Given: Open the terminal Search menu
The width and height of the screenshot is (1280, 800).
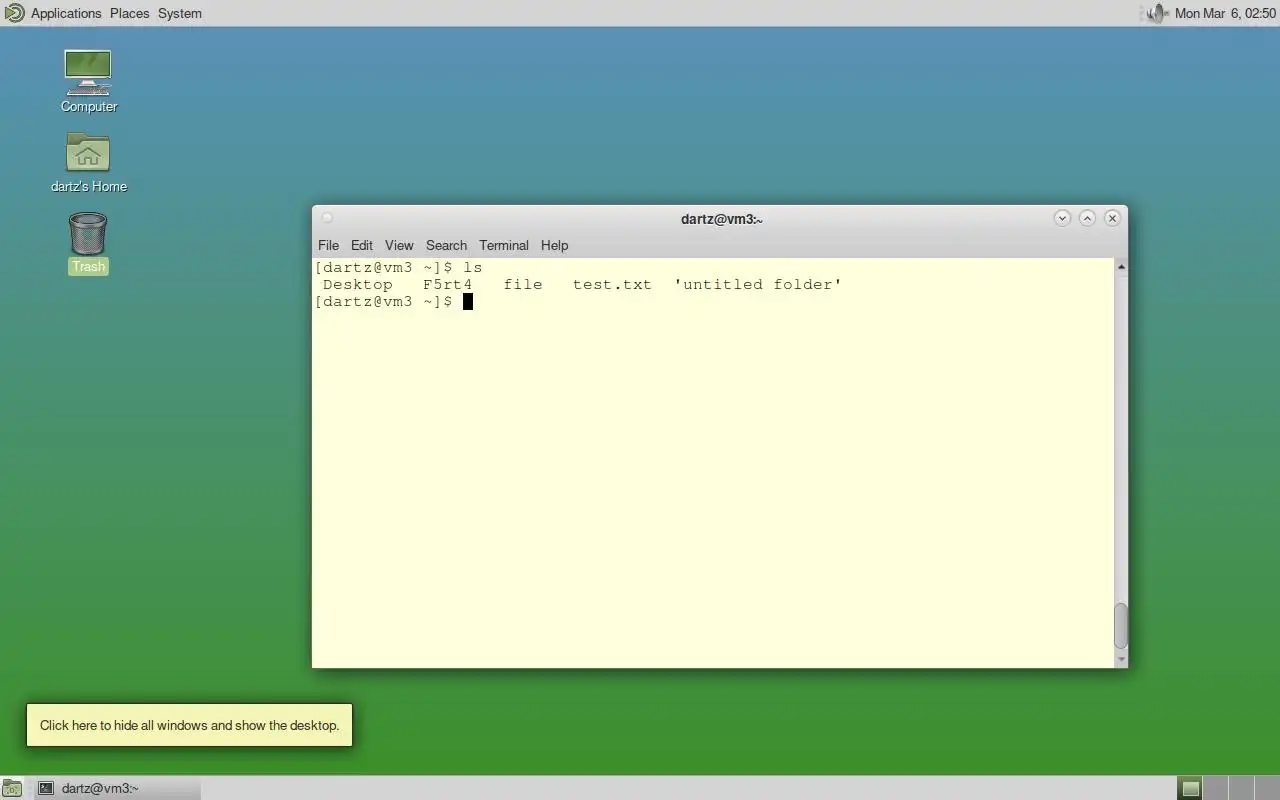Looking at the screenshot, I should pyautogui.click(x=446, y=245).
